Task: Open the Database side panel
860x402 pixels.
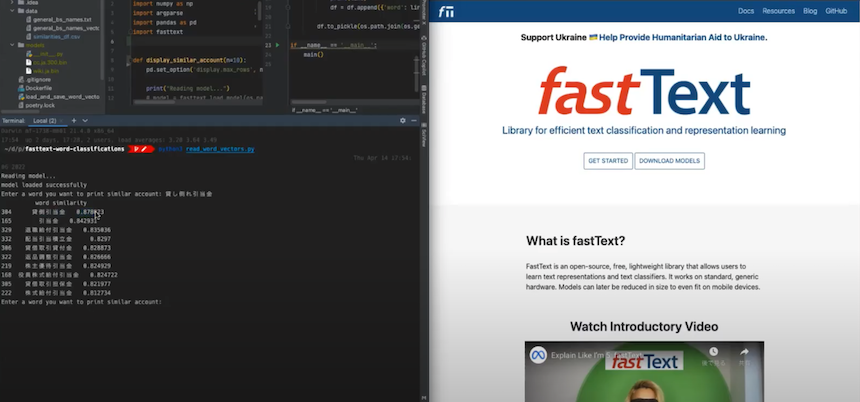Action: click(424, 100)
